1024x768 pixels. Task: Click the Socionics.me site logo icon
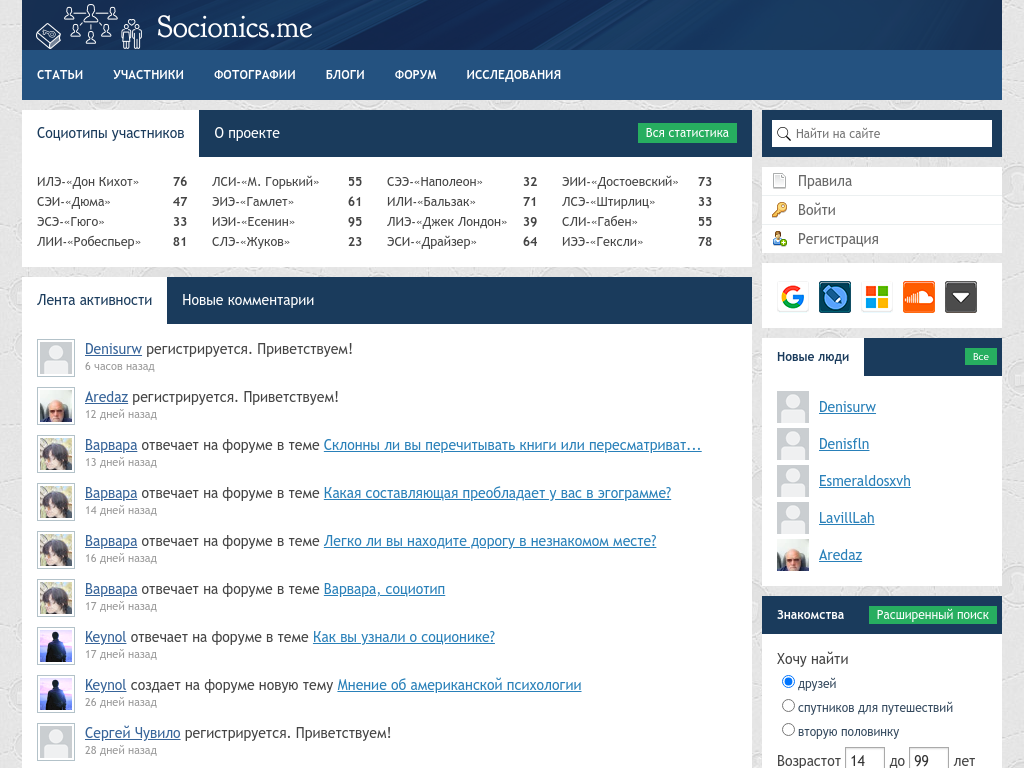89,26
